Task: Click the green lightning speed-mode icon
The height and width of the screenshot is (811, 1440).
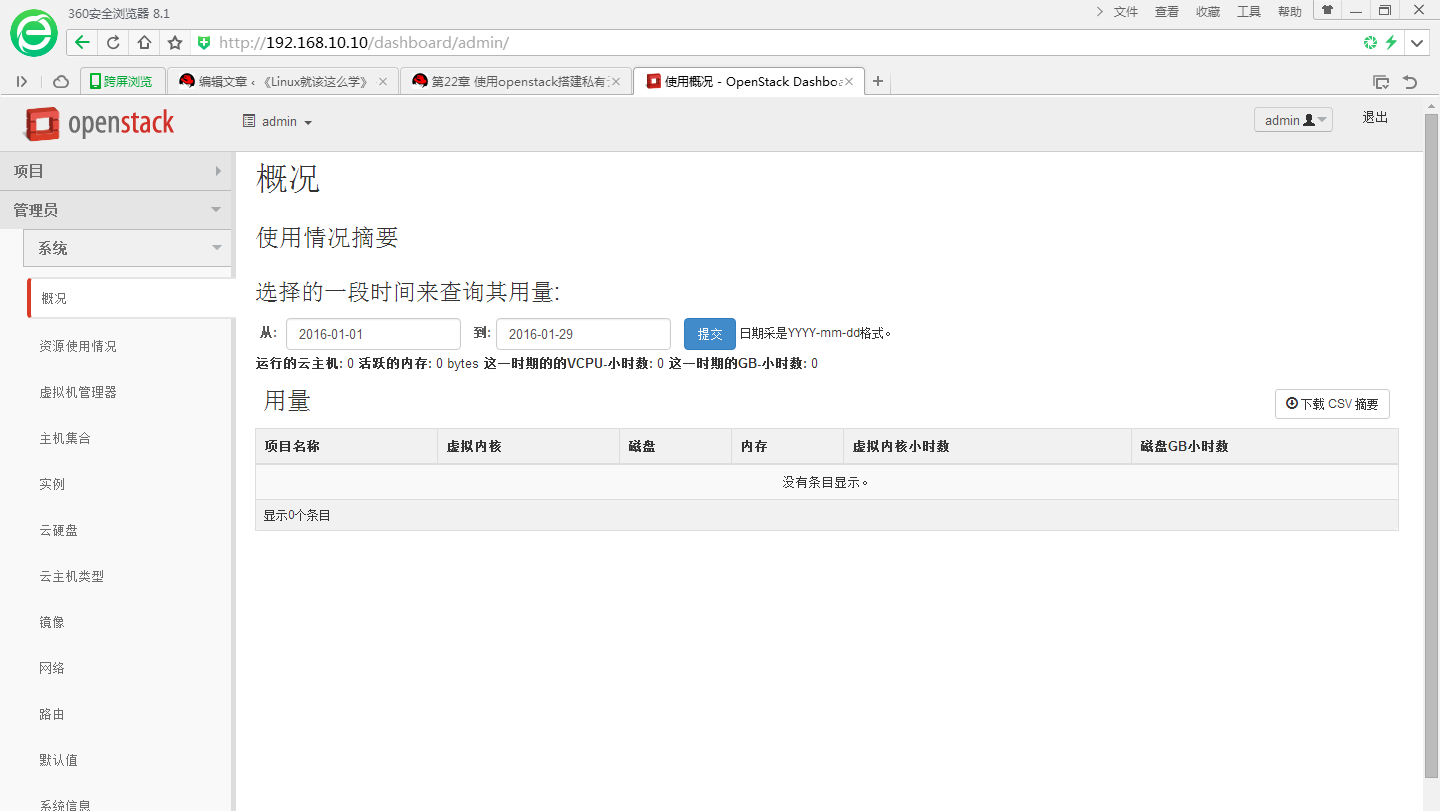Action: coord(1391,43)
